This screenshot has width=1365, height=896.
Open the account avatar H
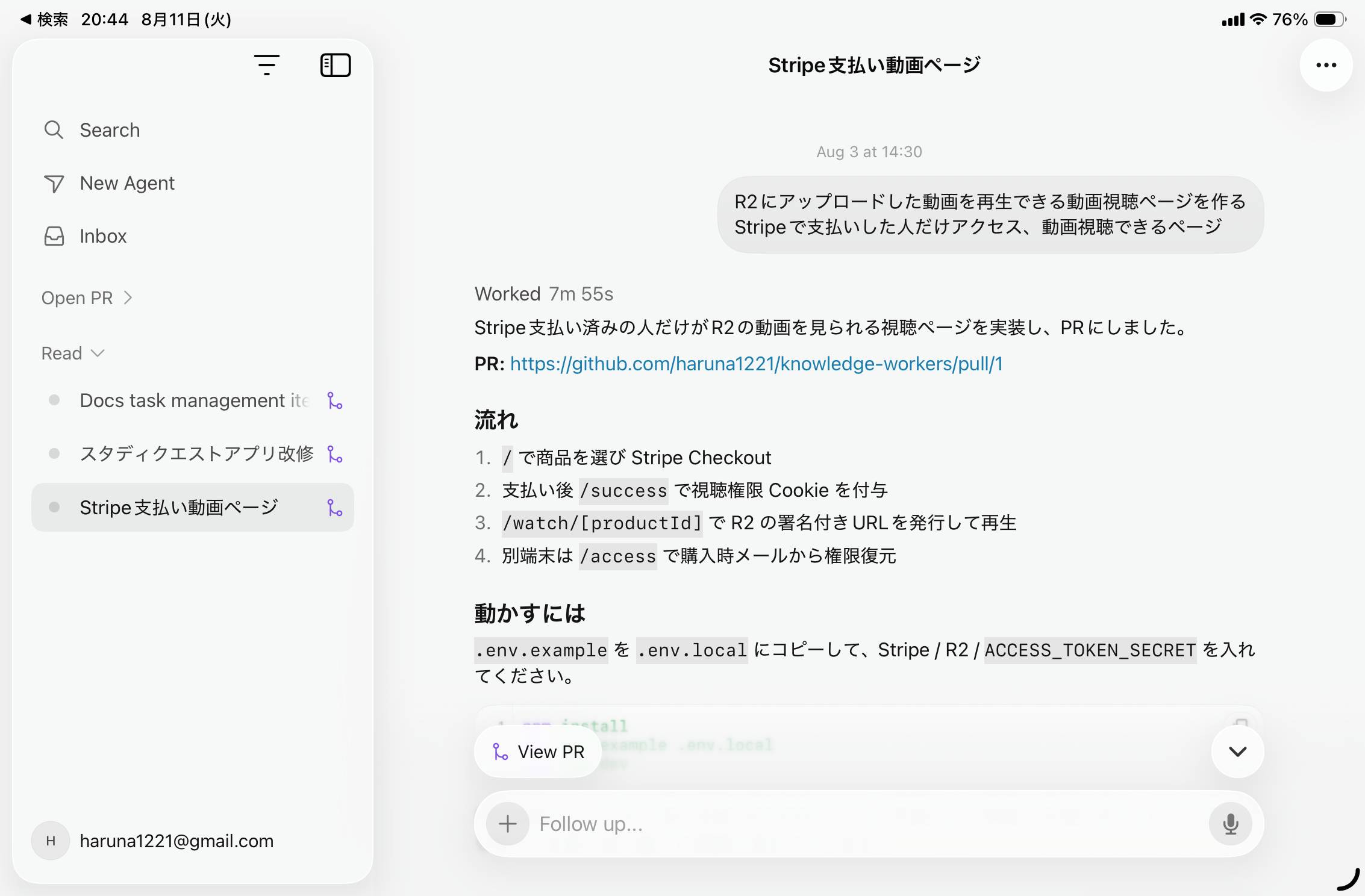[51, 841]
